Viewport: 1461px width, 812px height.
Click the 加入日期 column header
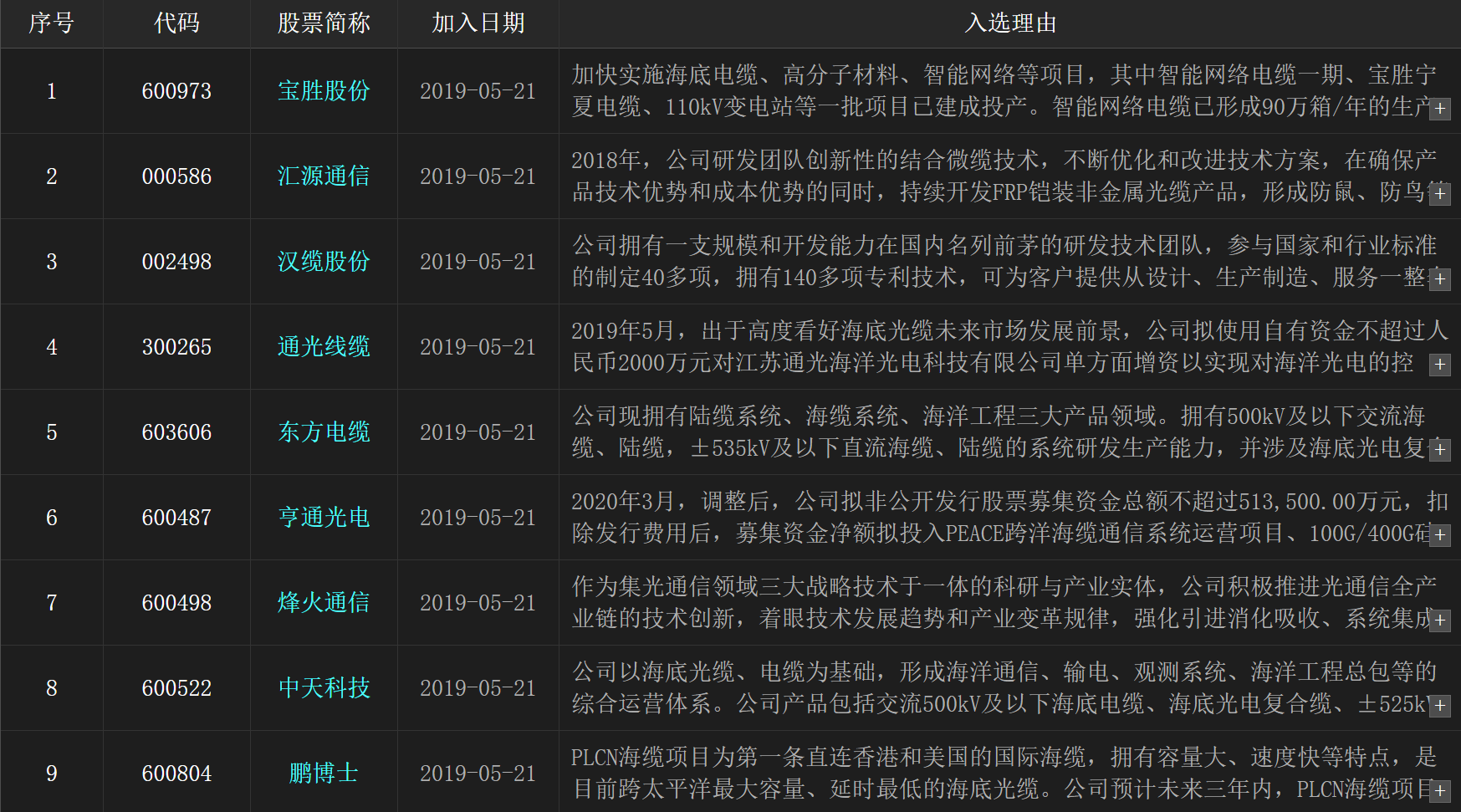(478, 23)
